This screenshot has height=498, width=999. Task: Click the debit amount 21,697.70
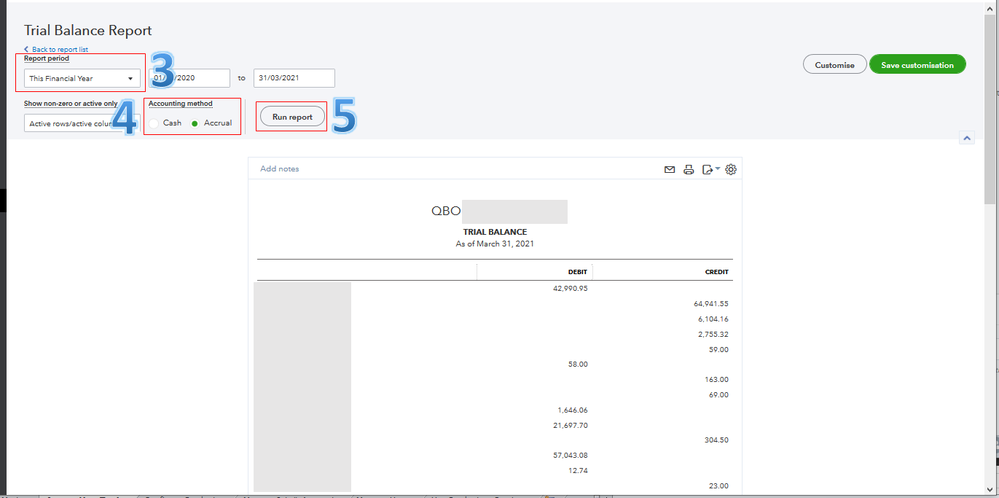click(x=570, y=425)
